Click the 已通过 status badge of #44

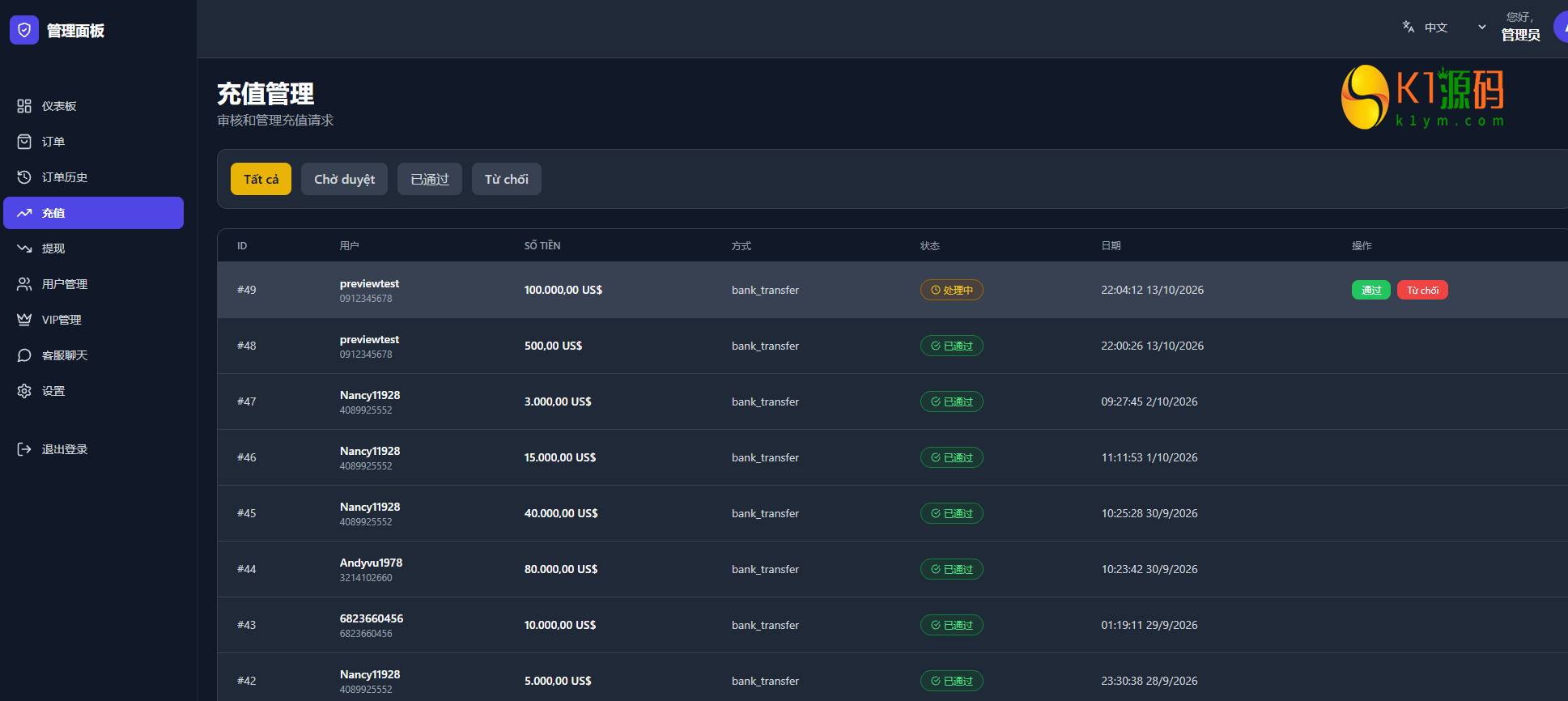coord(952,569)
